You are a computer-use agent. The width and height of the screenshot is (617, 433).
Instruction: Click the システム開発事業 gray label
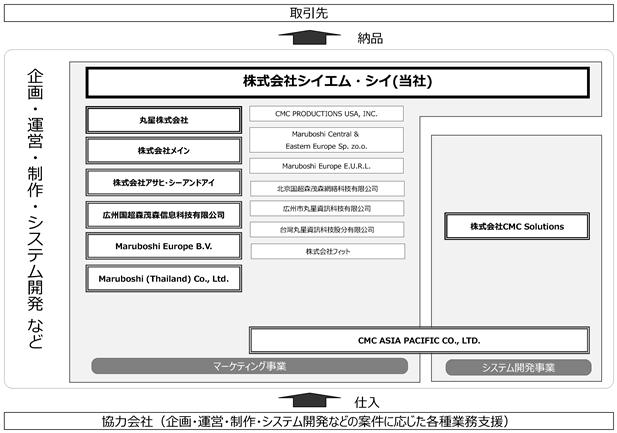518,368
